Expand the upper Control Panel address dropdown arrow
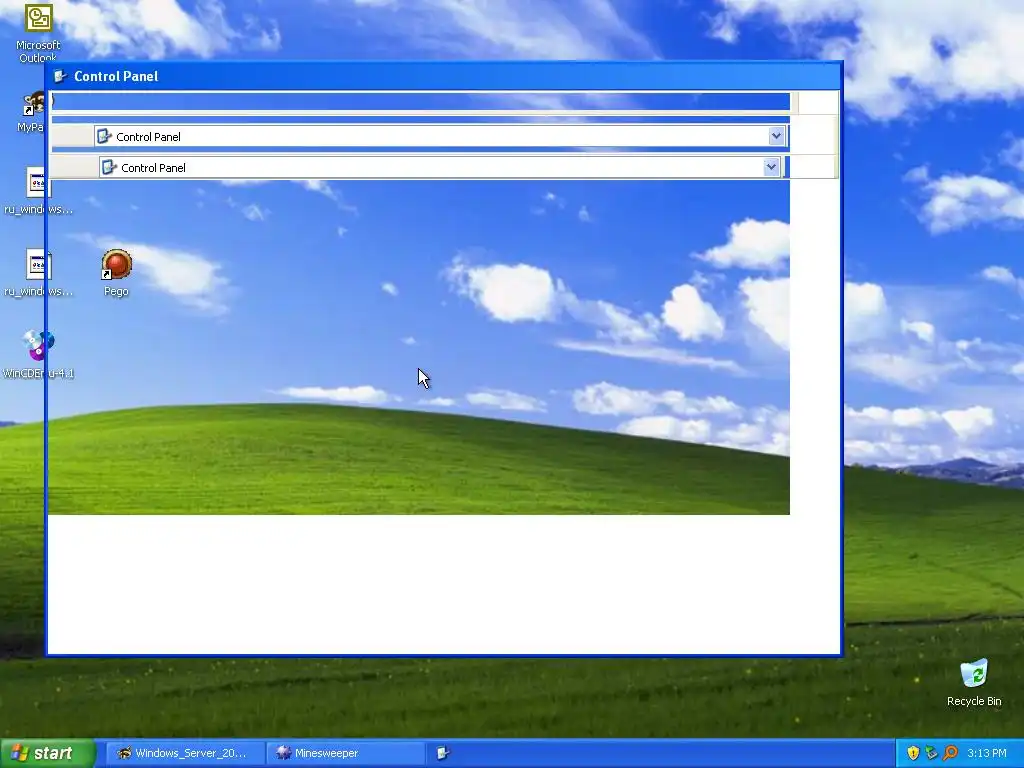 tap(776, 136)
